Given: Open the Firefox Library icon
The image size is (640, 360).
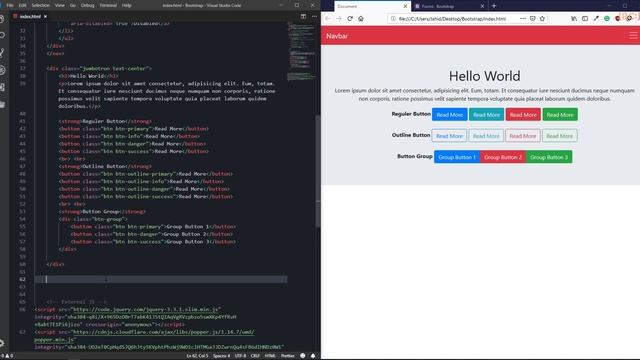Looking at the screenshot, I should (x=574, y=18).
